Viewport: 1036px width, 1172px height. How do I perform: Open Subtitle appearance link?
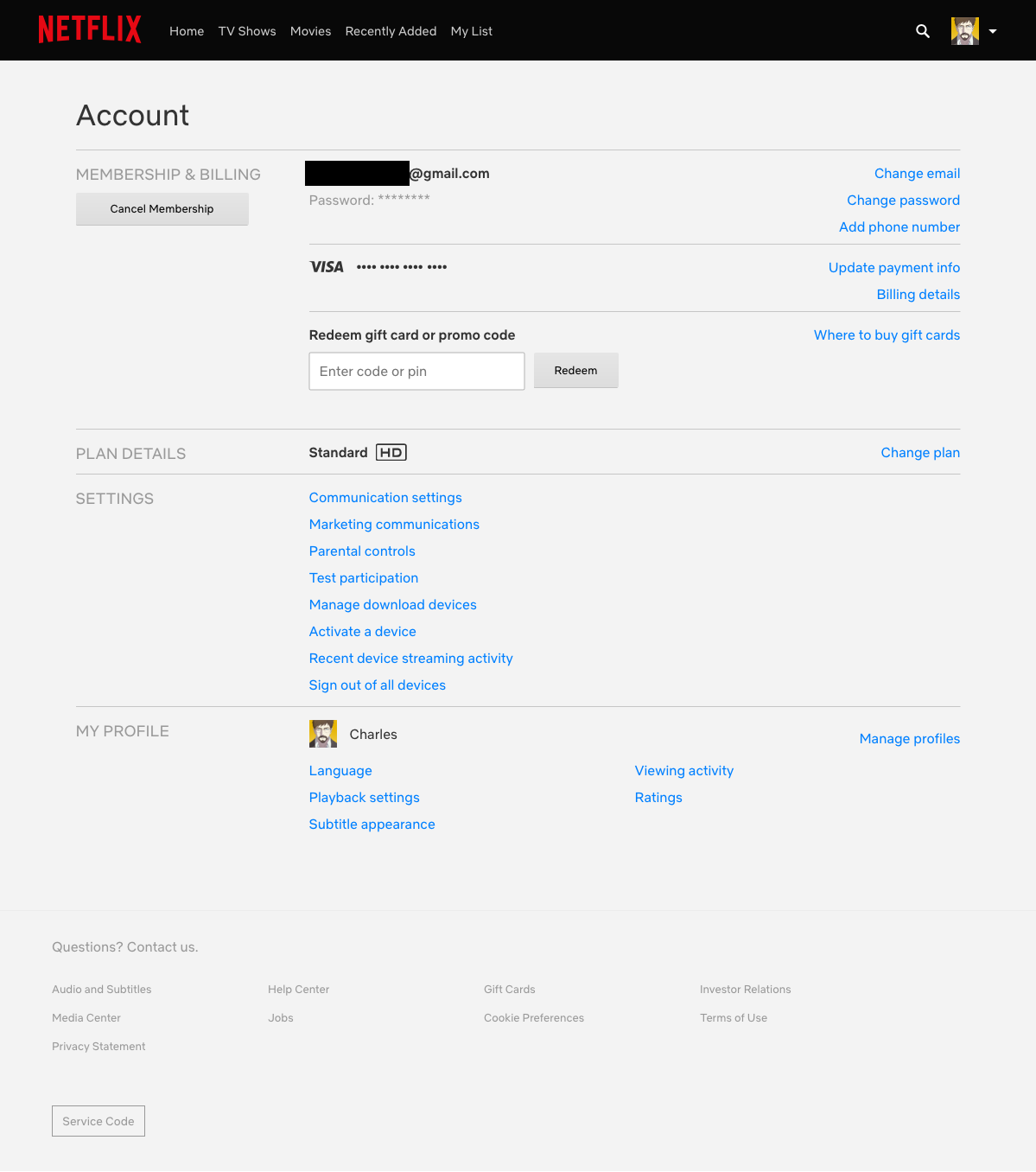[x=372, y=825]
